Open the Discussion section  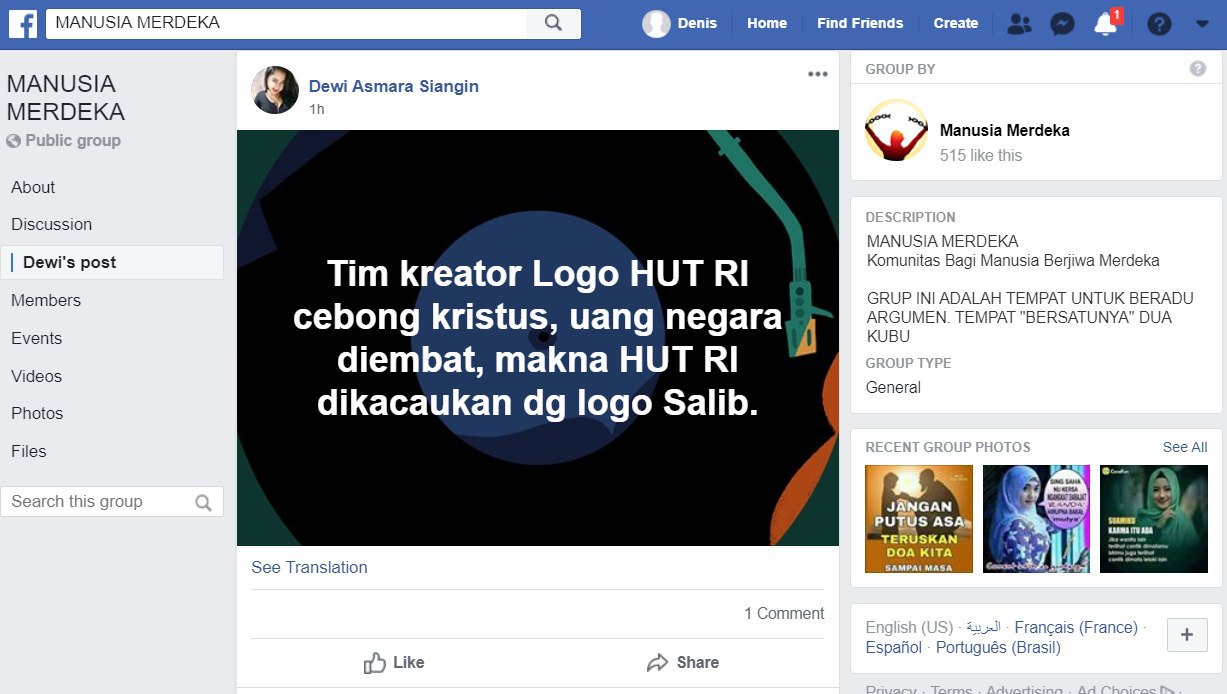pos(52,224)
